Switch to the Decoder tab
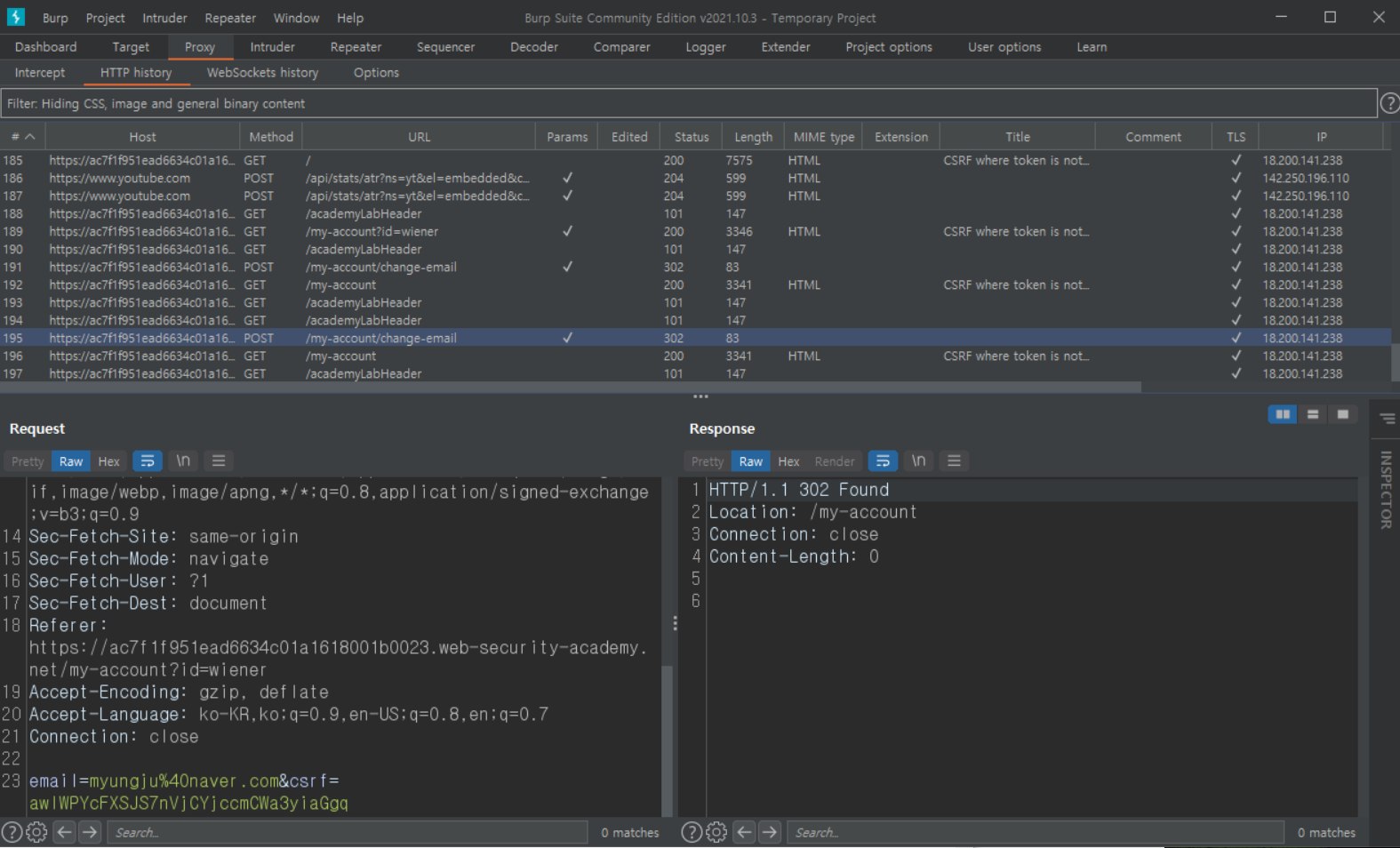 coord(534,47)
